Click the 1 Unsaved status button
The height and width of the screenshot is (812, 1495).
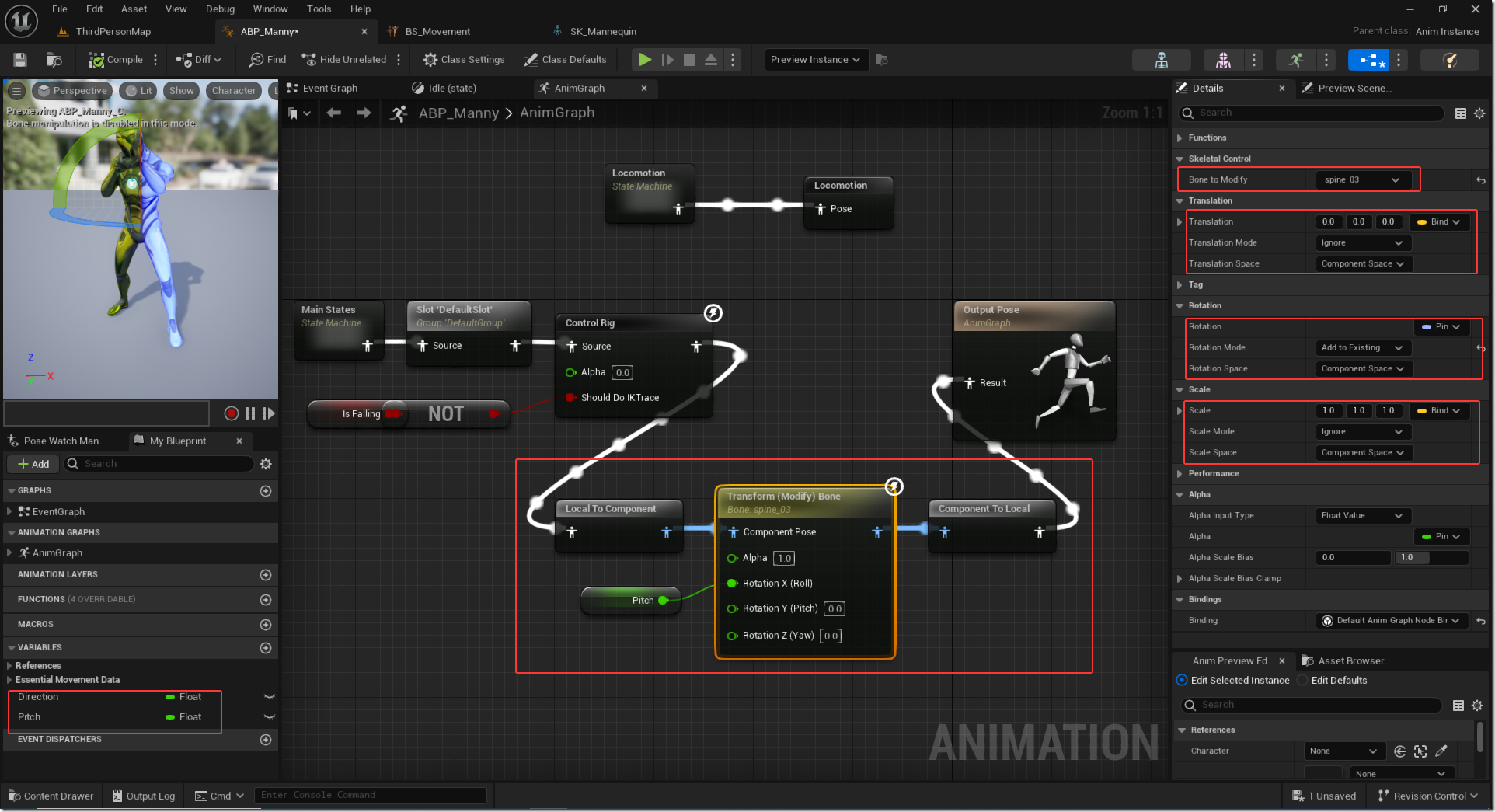point(1324,796)
